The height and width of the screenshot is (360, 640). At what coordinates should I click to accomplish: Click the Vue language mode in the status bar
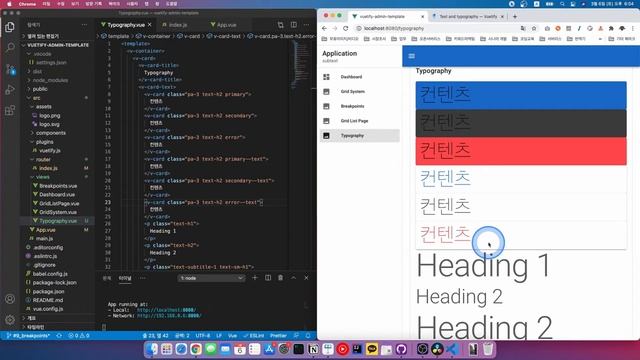[x=232, y=336]
